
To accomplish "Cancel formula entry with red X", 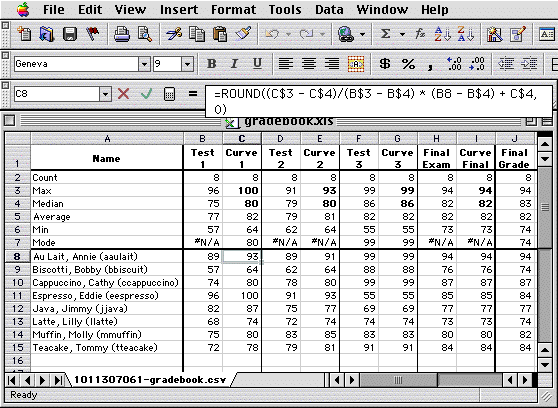I will [x=123, y=94].
